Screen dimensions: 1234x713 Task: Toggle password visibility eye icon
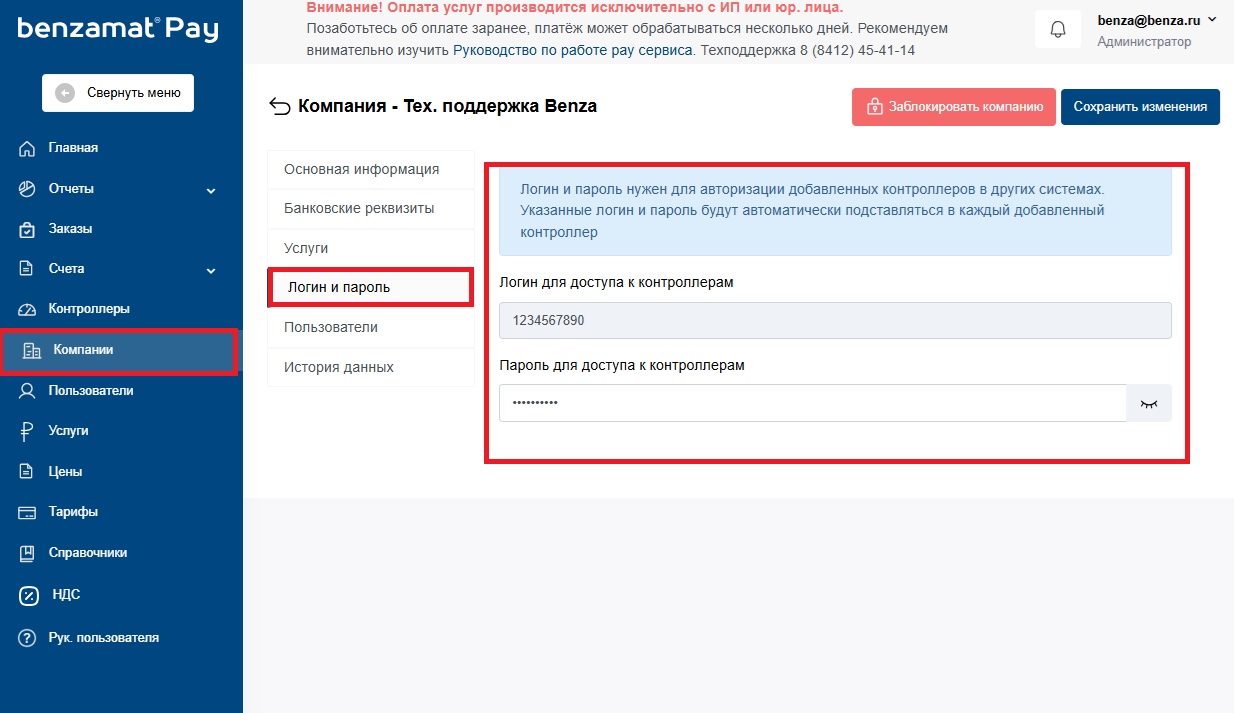click(1149, 403)
